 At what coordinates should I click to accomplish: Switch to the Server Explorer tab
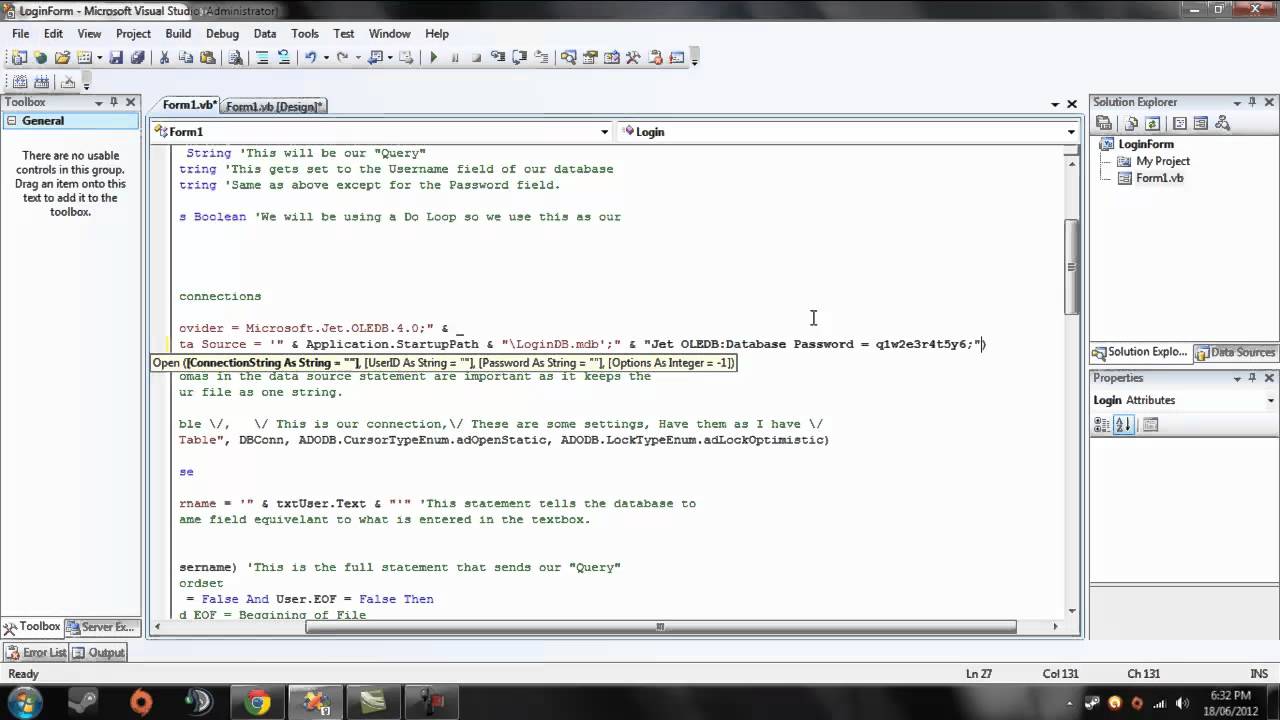pos(101,627)
